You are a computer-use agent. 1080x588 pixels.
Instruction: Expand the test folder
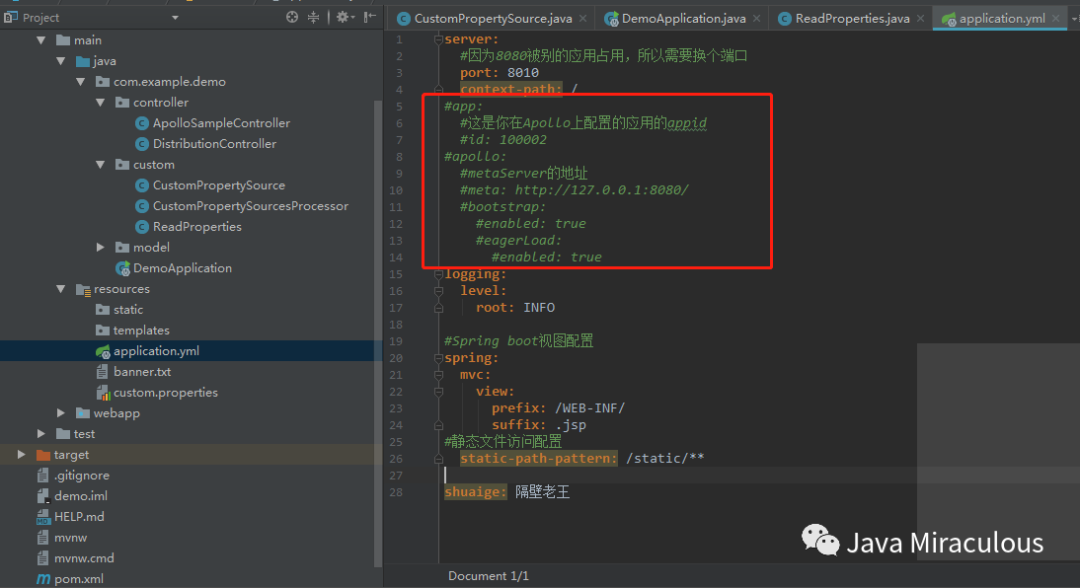(x=41, y=434)
